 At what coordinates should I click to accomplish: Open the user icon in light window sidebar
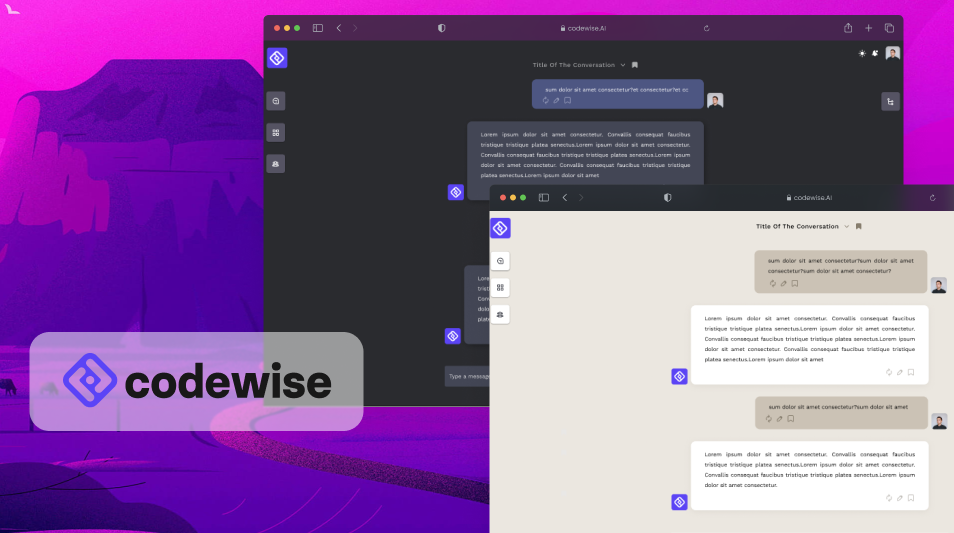tap(500, 315)
